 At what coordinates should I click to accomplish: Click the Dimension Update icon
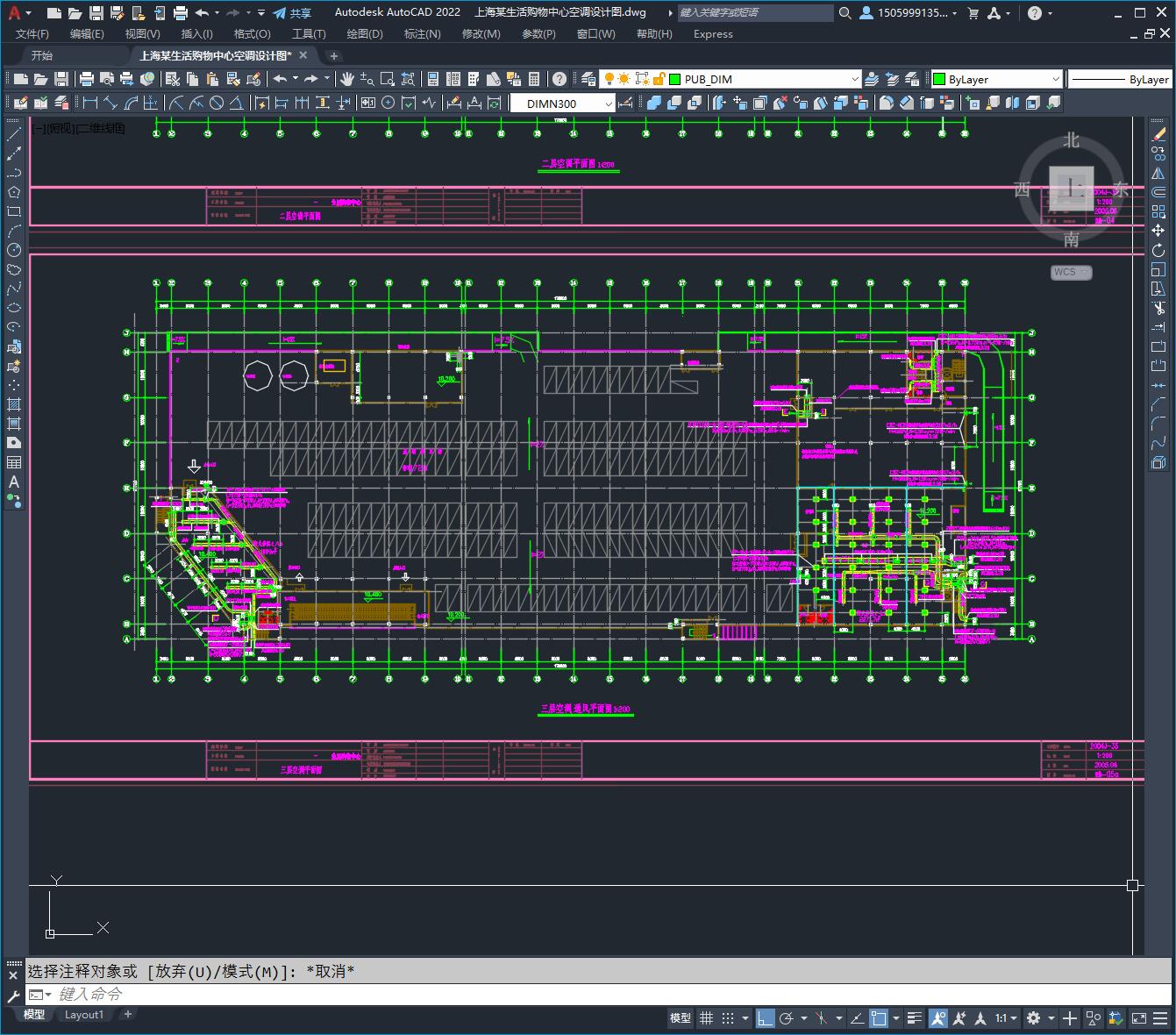[494, 103]
